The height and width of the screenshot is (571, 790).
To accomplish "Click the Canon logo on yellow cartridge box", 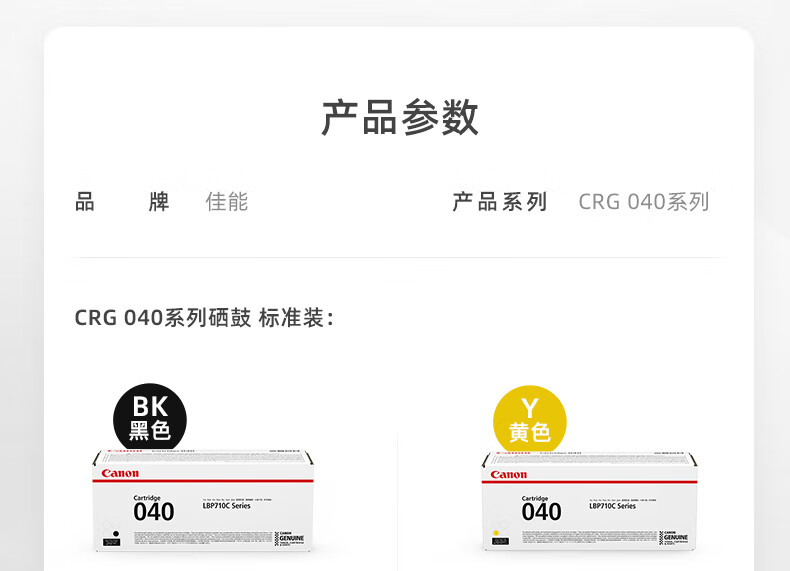I will pos(508,475).
